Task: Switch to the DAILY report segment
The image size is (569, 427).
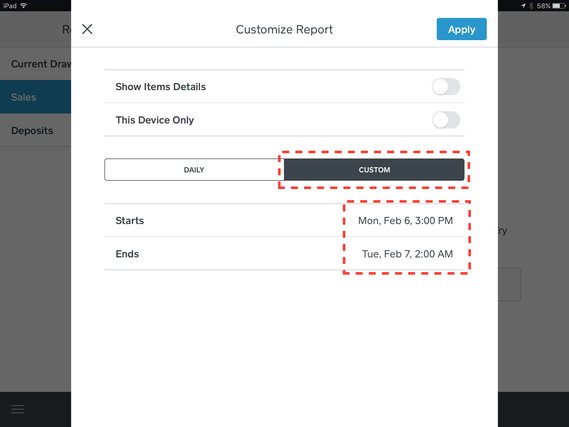Action: 194,169
